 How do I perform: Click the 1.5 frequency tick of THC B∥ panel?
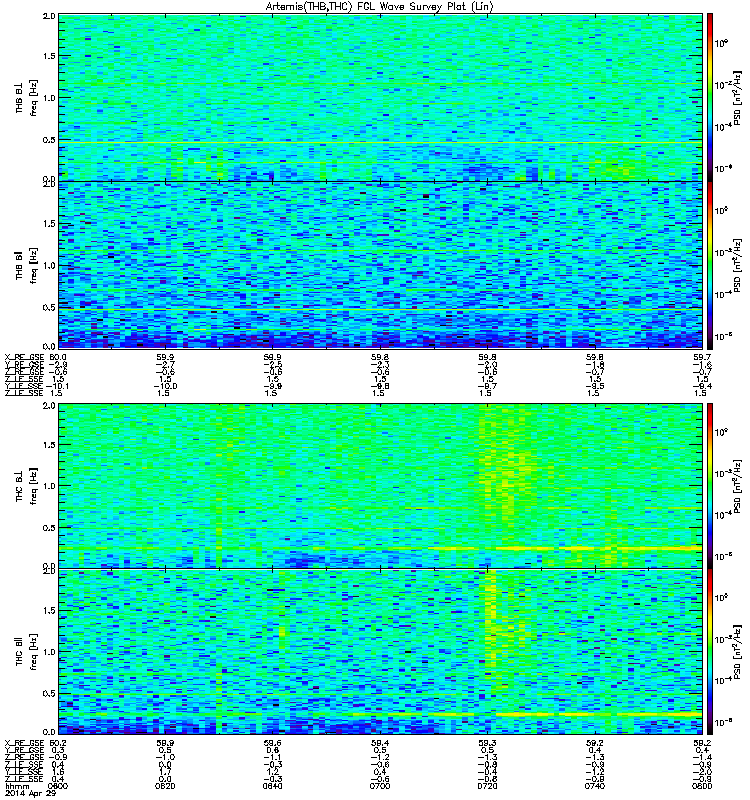[x=49, y=610]
